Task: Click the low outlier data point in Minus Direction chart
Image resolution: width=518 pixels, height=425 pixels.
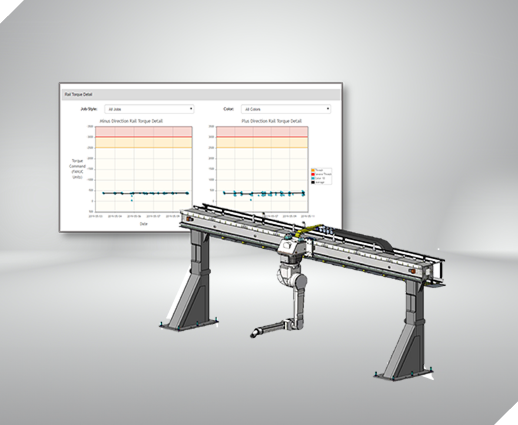Action: 132,200
